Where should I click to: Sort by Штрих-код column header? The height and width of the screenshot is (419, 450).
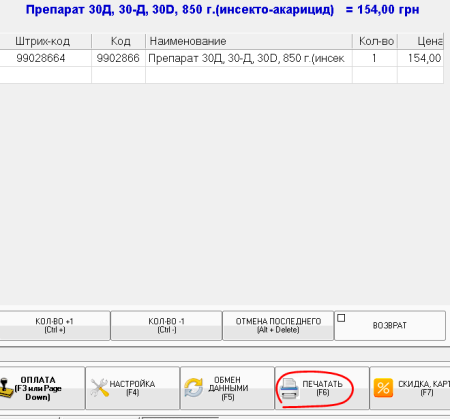pos(45,41)
